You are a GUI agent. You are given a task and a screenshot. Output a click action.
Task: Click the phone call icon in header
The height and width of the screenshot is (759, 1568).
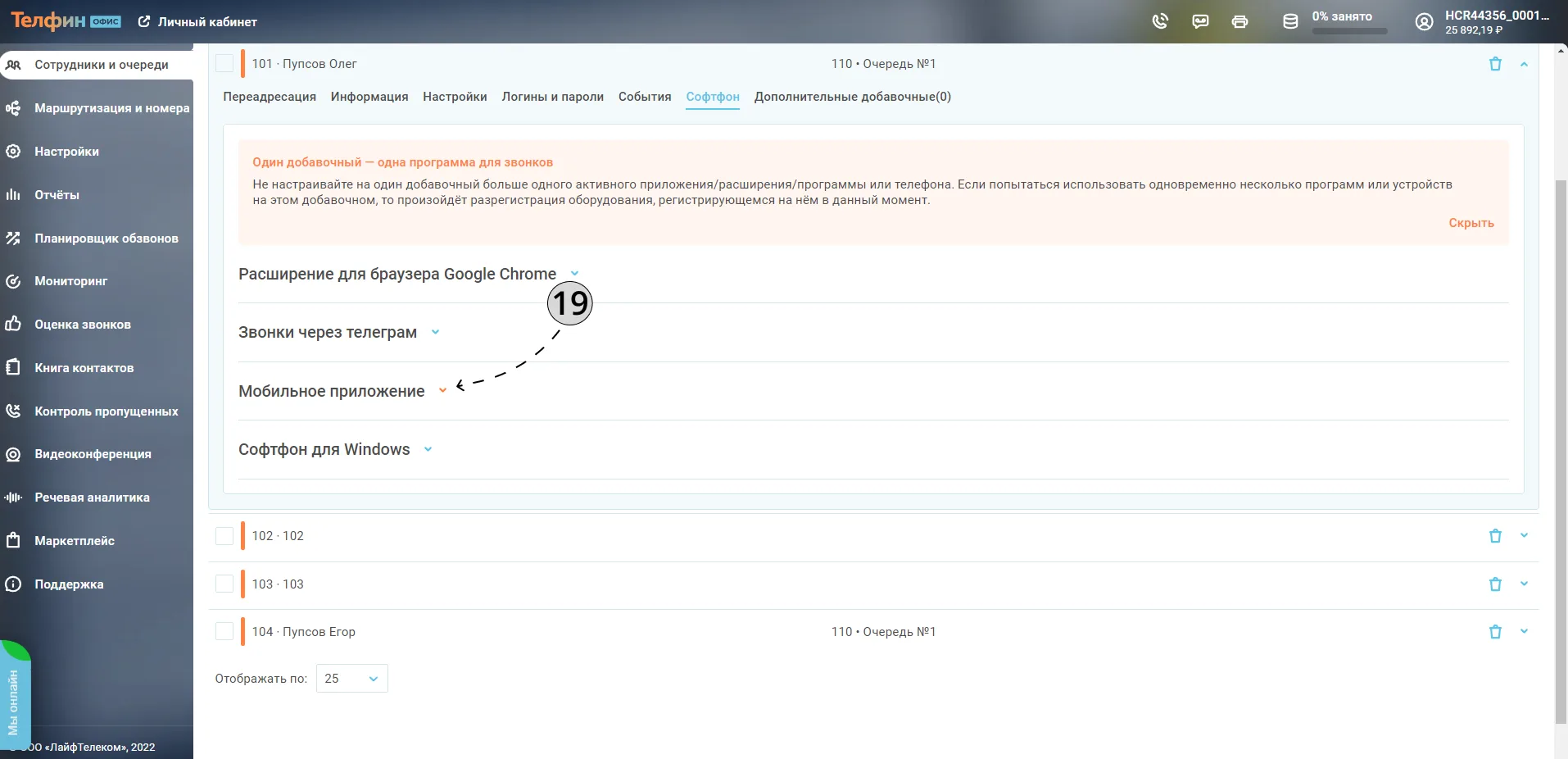pyautogui.click(x=1160, y=21)
